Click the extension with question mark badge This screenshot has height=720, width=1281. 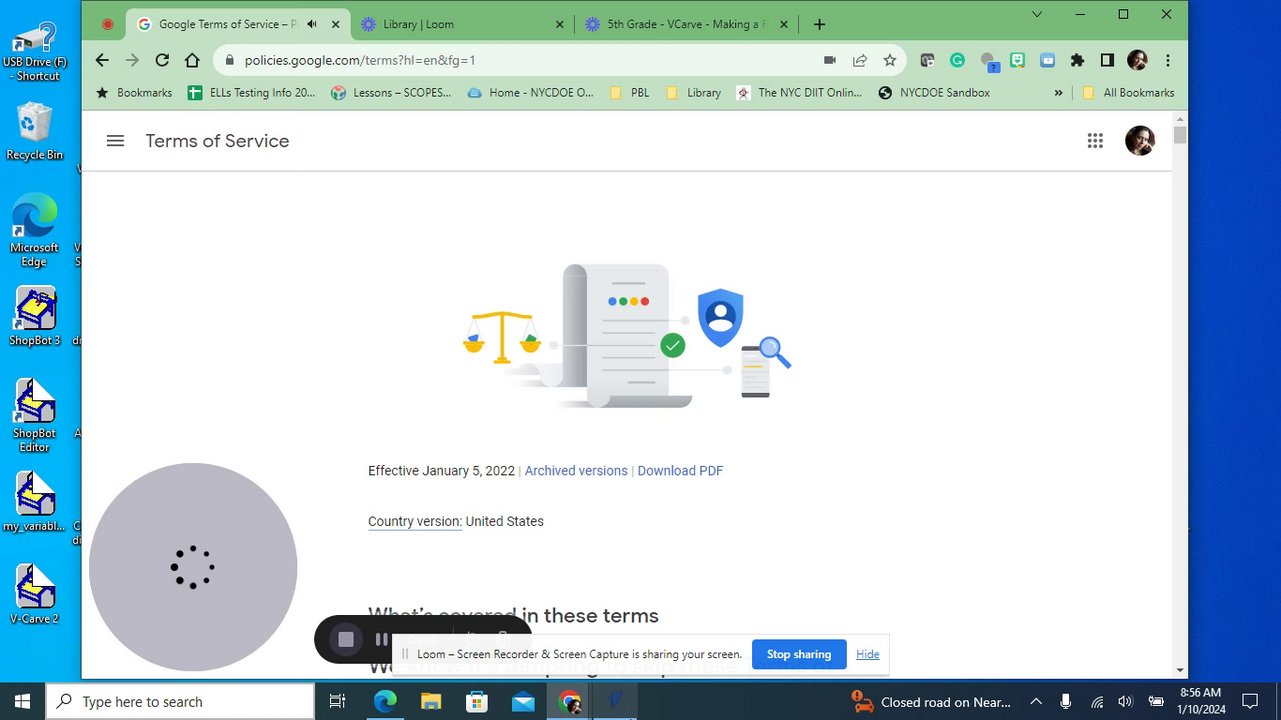[988, 62]
